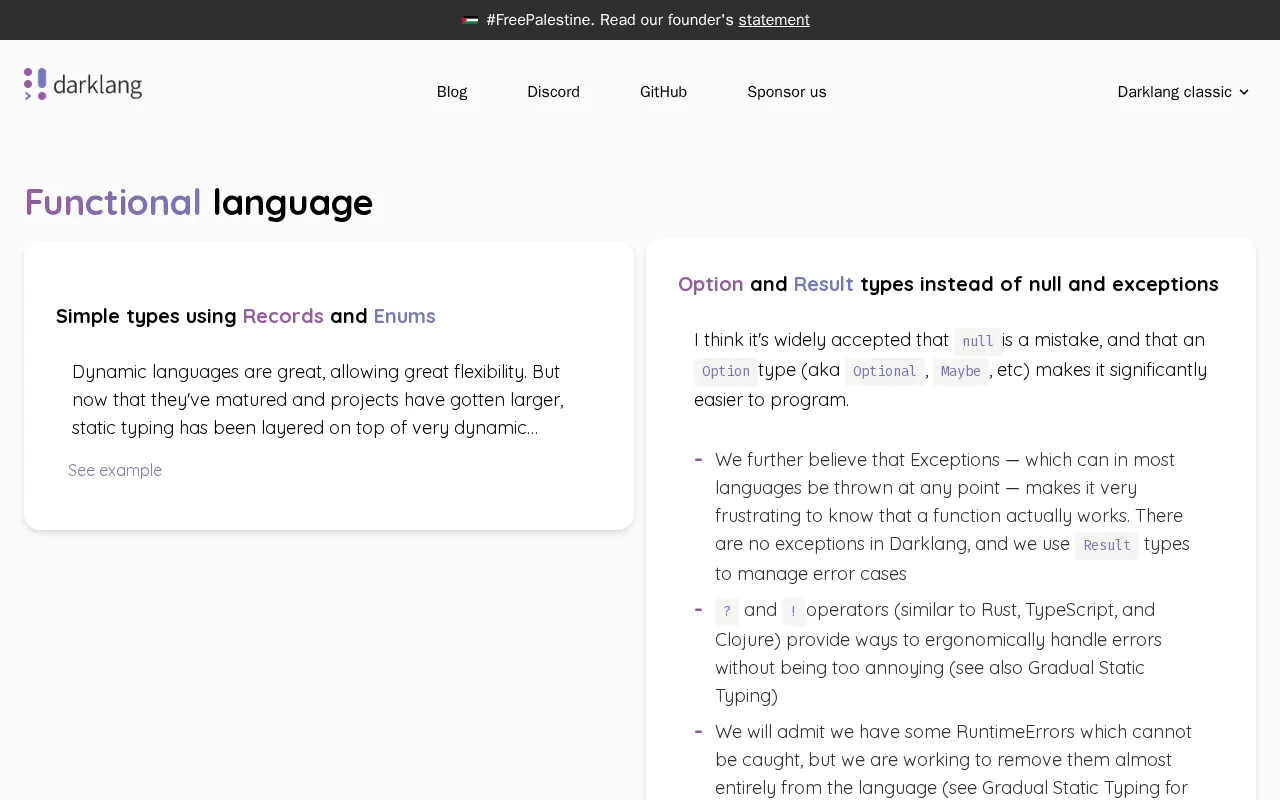Expand the Darklang classic dropdown
Viewport: 1280px width, 800px height.
tap(1183, 92)
